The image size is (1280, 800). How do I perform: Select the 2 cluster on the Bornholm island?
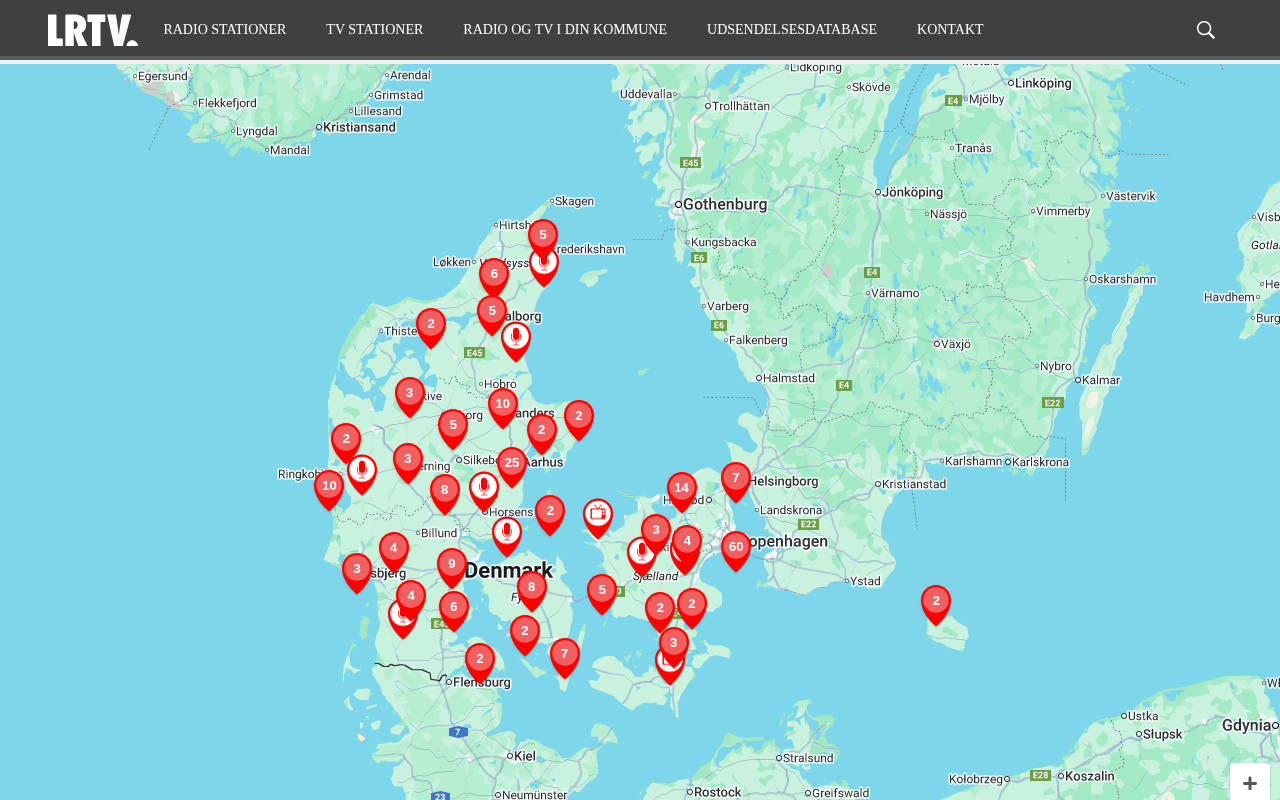tap(936, 605)
